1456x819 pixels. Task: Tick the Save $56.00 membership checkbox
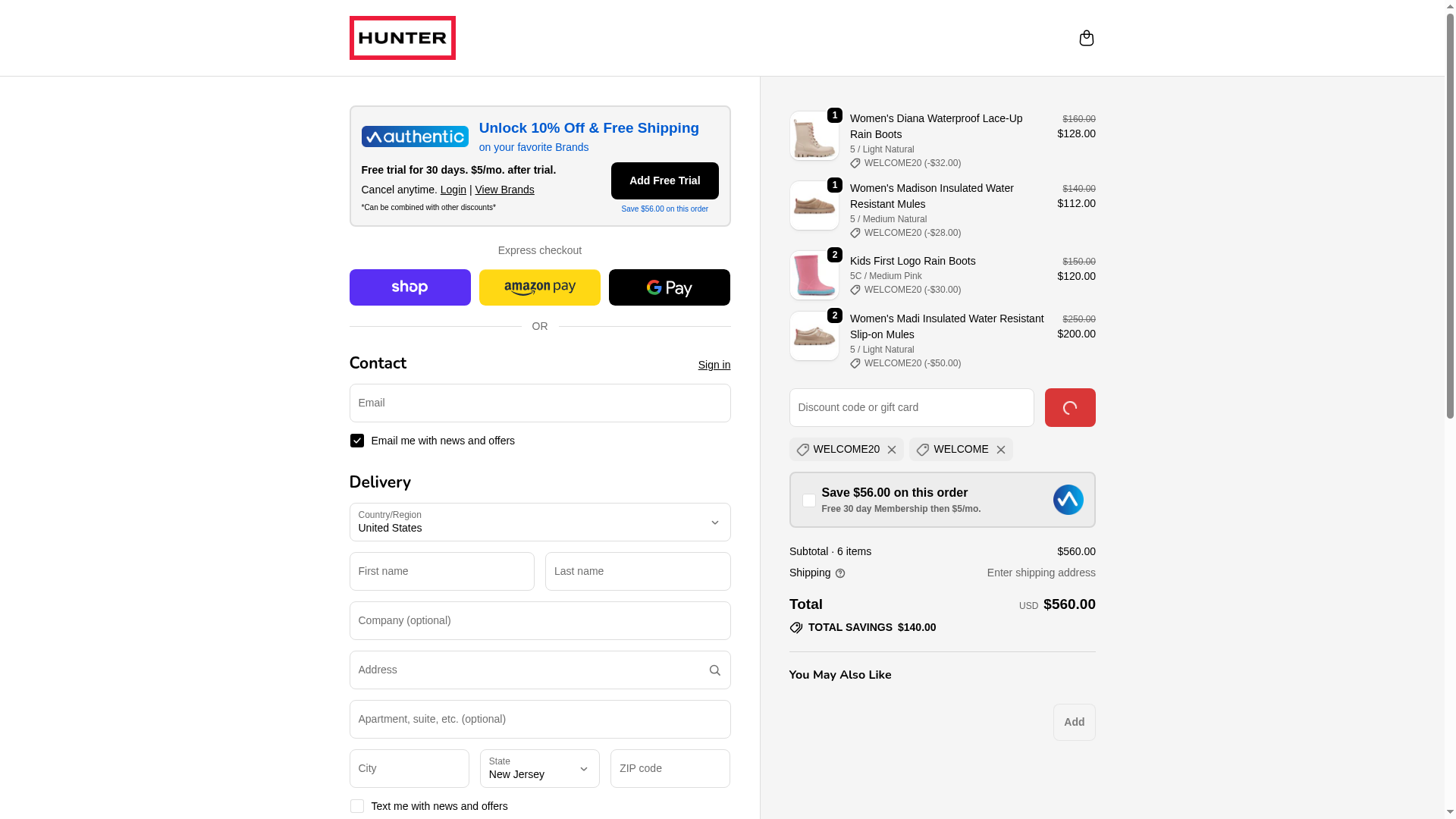click(809, 500)
